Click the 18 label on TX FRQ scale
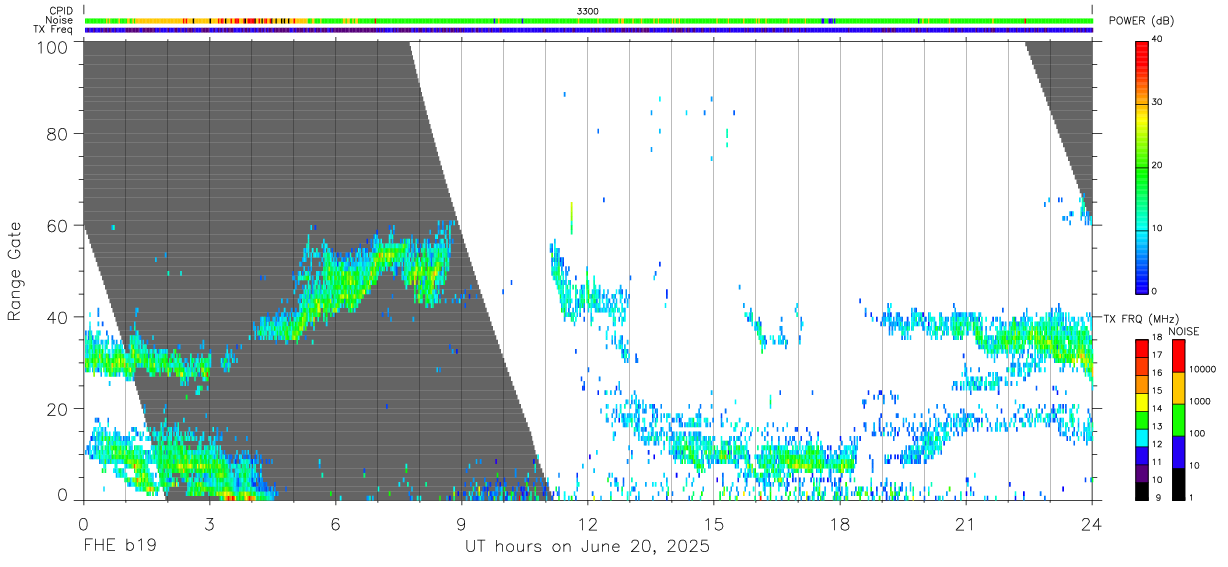The height and width of the screenshot is (567, 1228). tap(1156, 339)
